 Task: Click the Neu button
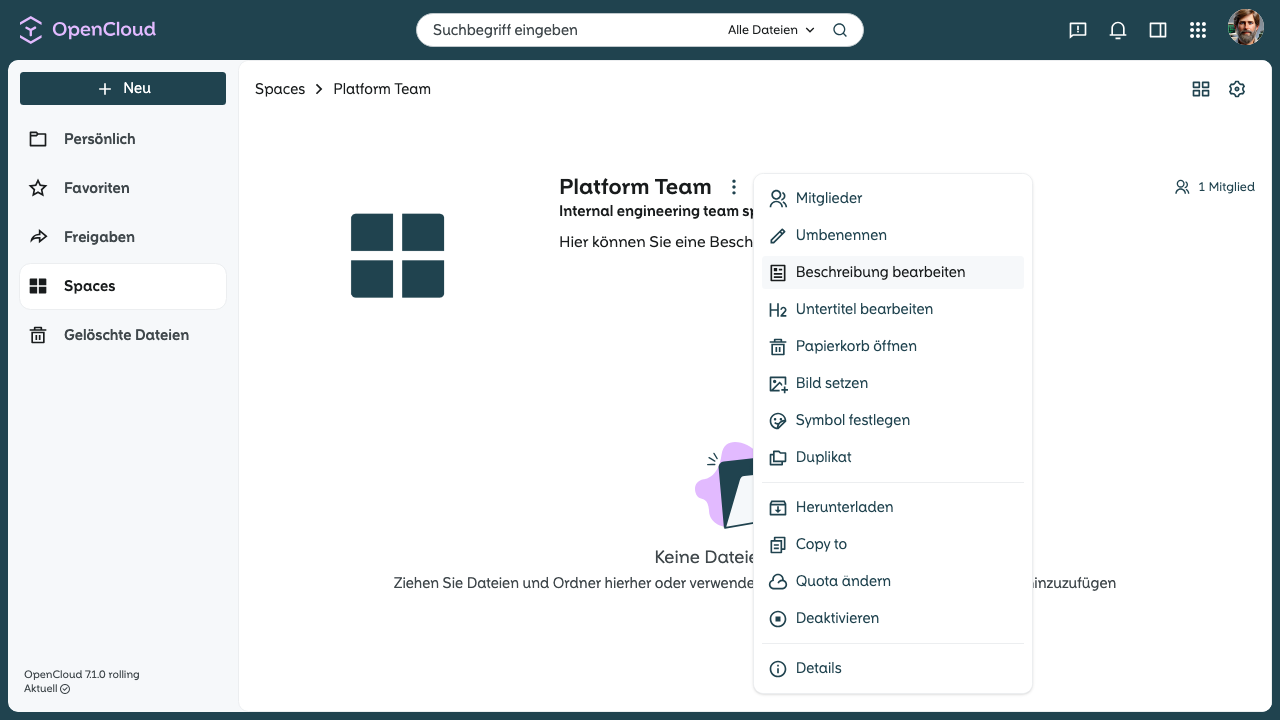click(x=123, y=88)
